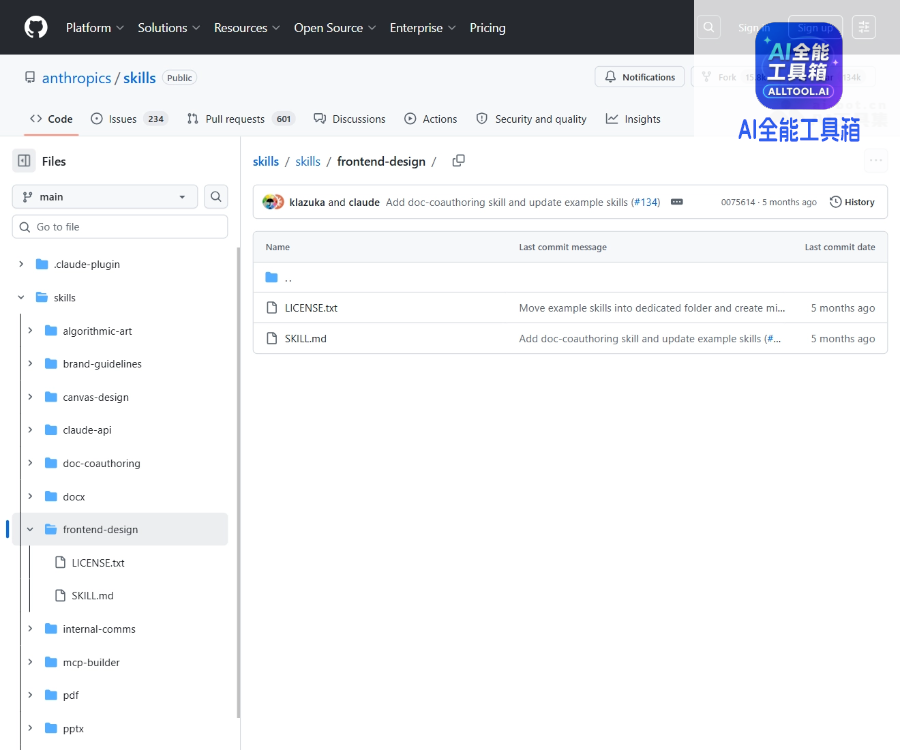Open Open Source dropdown in header
900x750 pixels.
[x=335, y=28]
